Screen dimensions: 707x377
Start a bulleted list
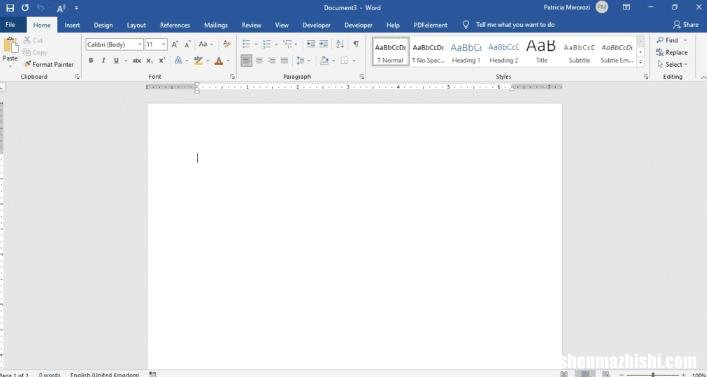click(x=246, y=44)
